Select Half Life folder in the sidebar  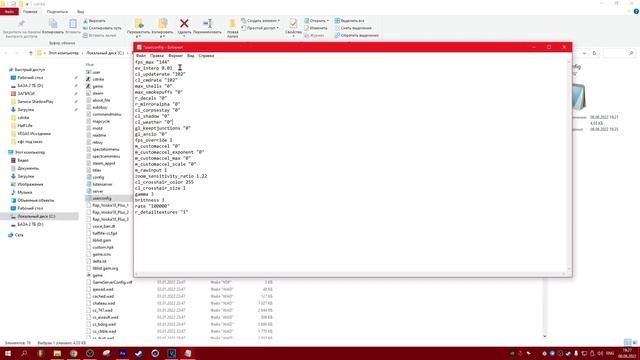point(25,126)
